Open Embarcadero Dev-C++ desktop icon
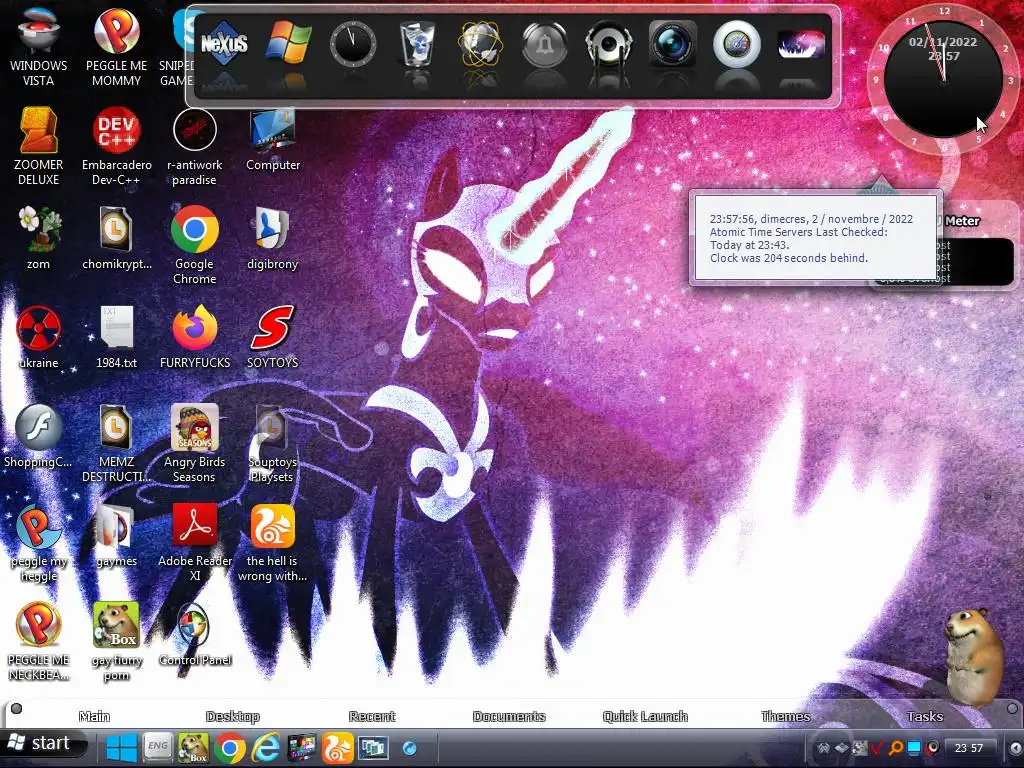This screenshot has width=1024, height=768. [x=116, y=146]
